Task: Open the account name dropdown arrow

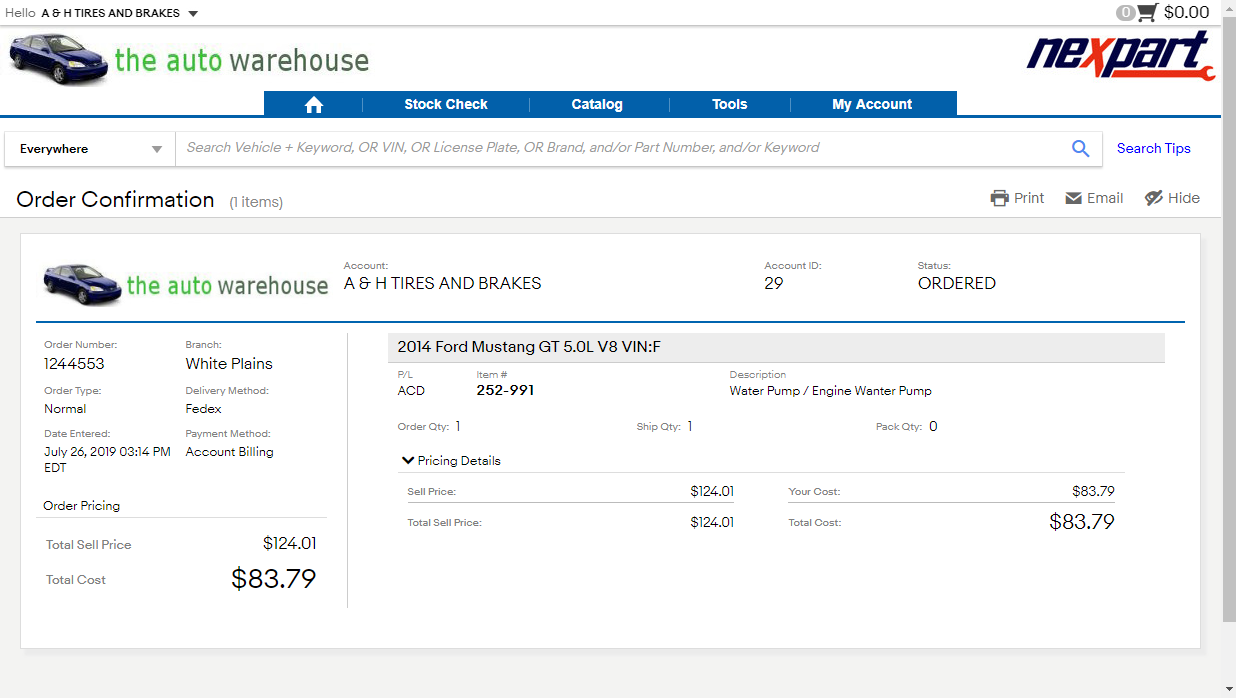Action: (193, 14)
